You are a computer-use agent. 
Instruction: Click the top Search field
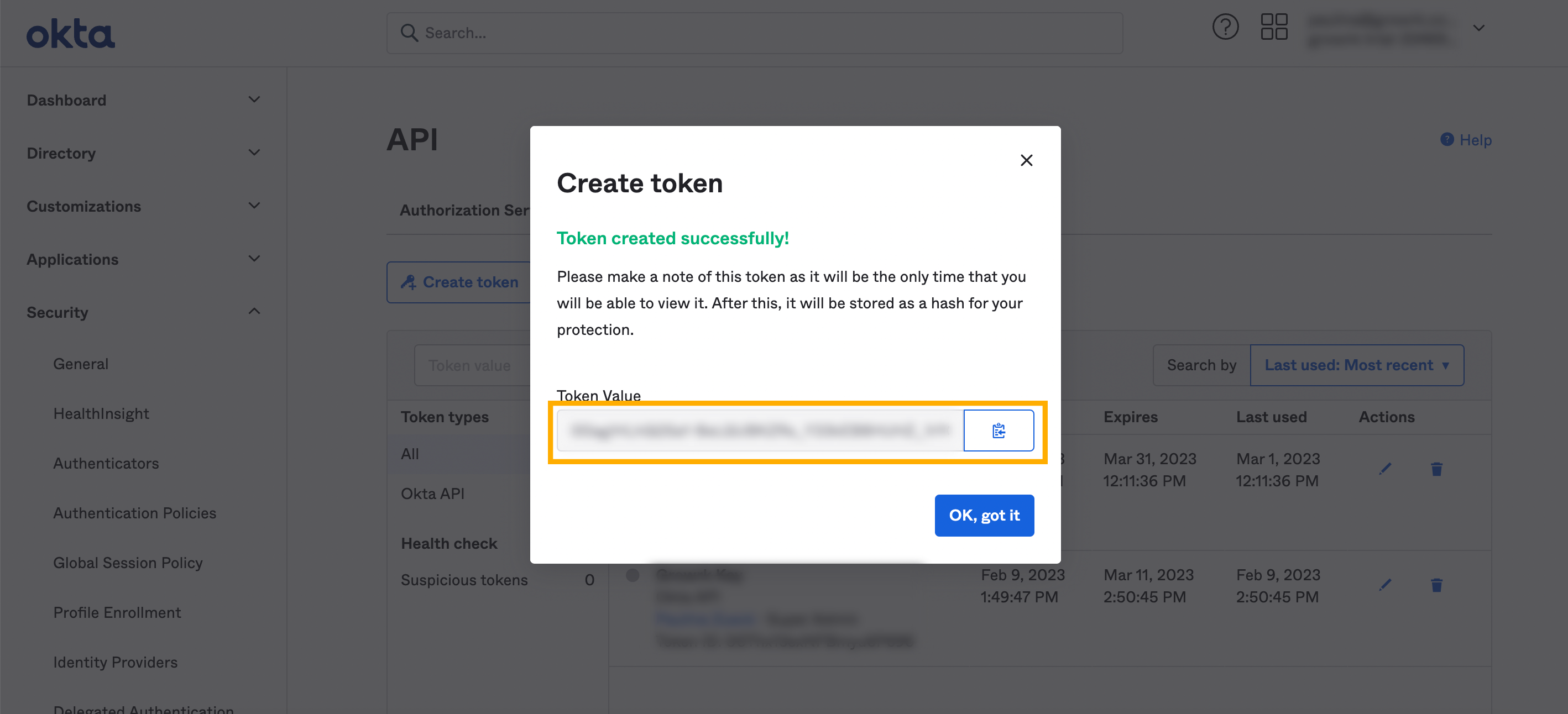click(x=755, y=33)
